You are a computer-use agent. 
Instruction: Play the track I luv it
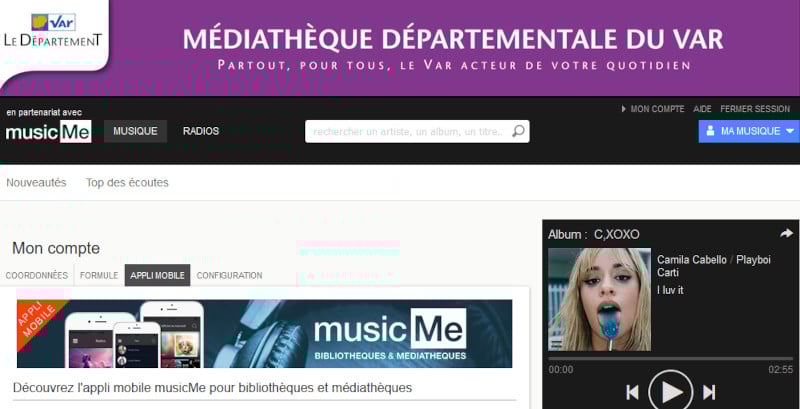point(670,392)
